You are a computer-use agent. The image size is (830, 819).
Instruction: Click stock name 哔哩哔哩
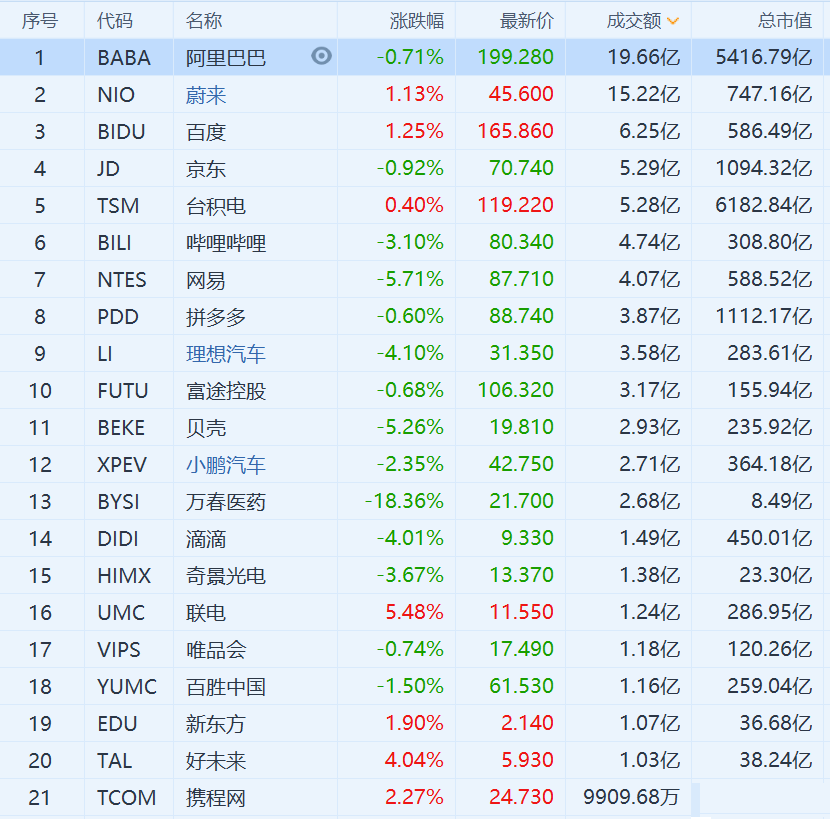coord(226,242)
